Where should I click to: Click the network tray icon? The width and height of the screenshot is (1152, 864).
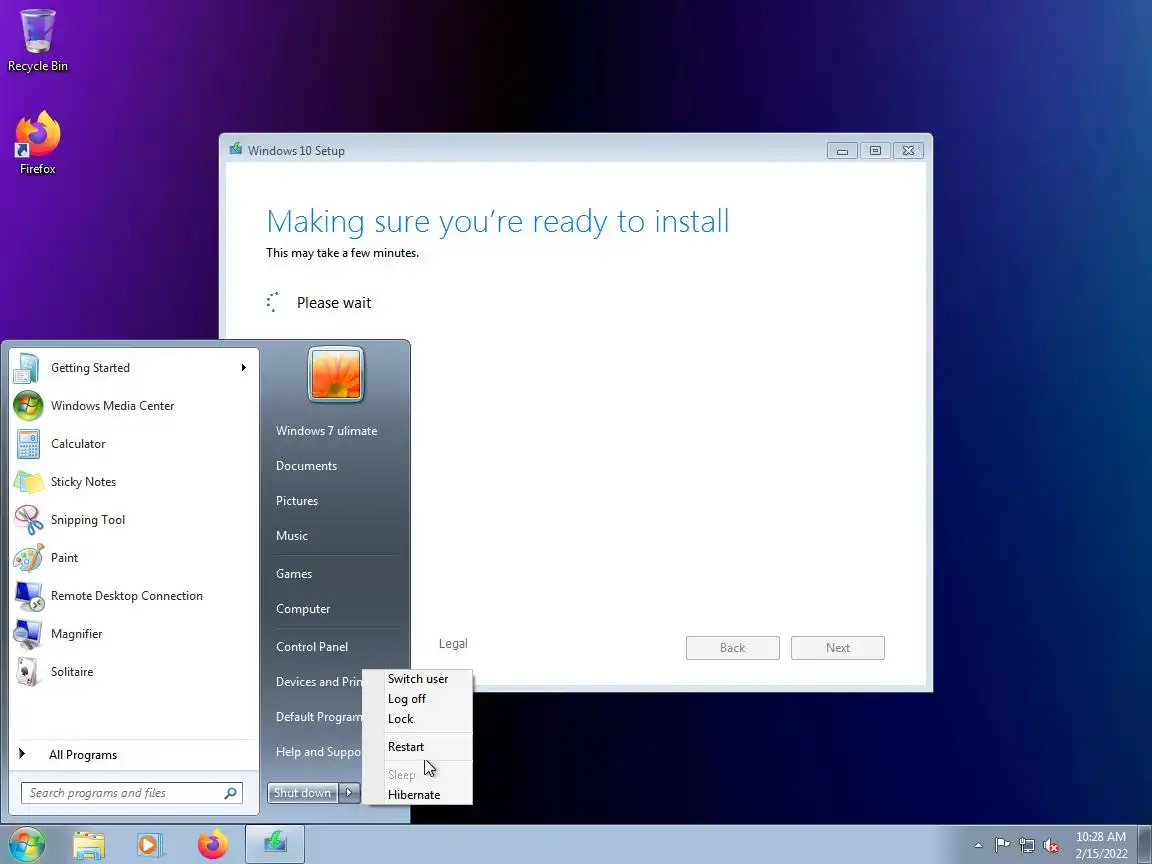tap(1027, 846)
